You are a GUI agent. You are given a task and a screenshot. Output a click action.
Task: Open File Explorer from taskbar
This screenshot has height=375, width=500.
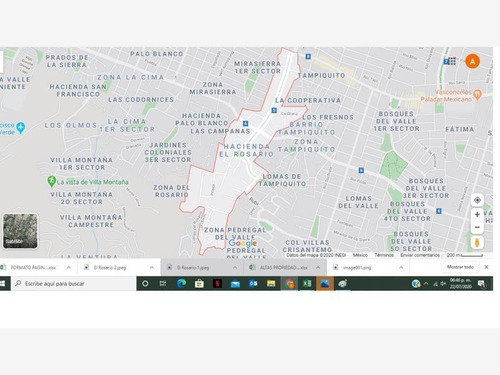coord(271,284)
